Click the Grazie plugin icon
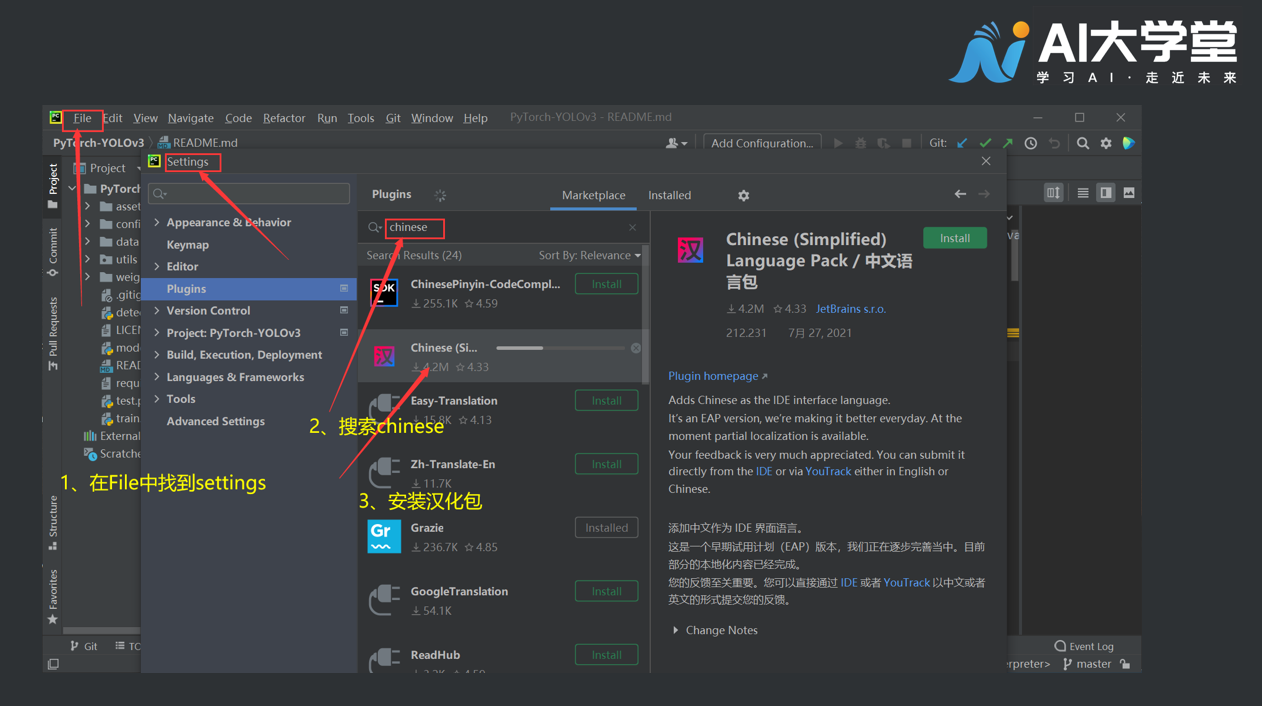 point(384,537)
